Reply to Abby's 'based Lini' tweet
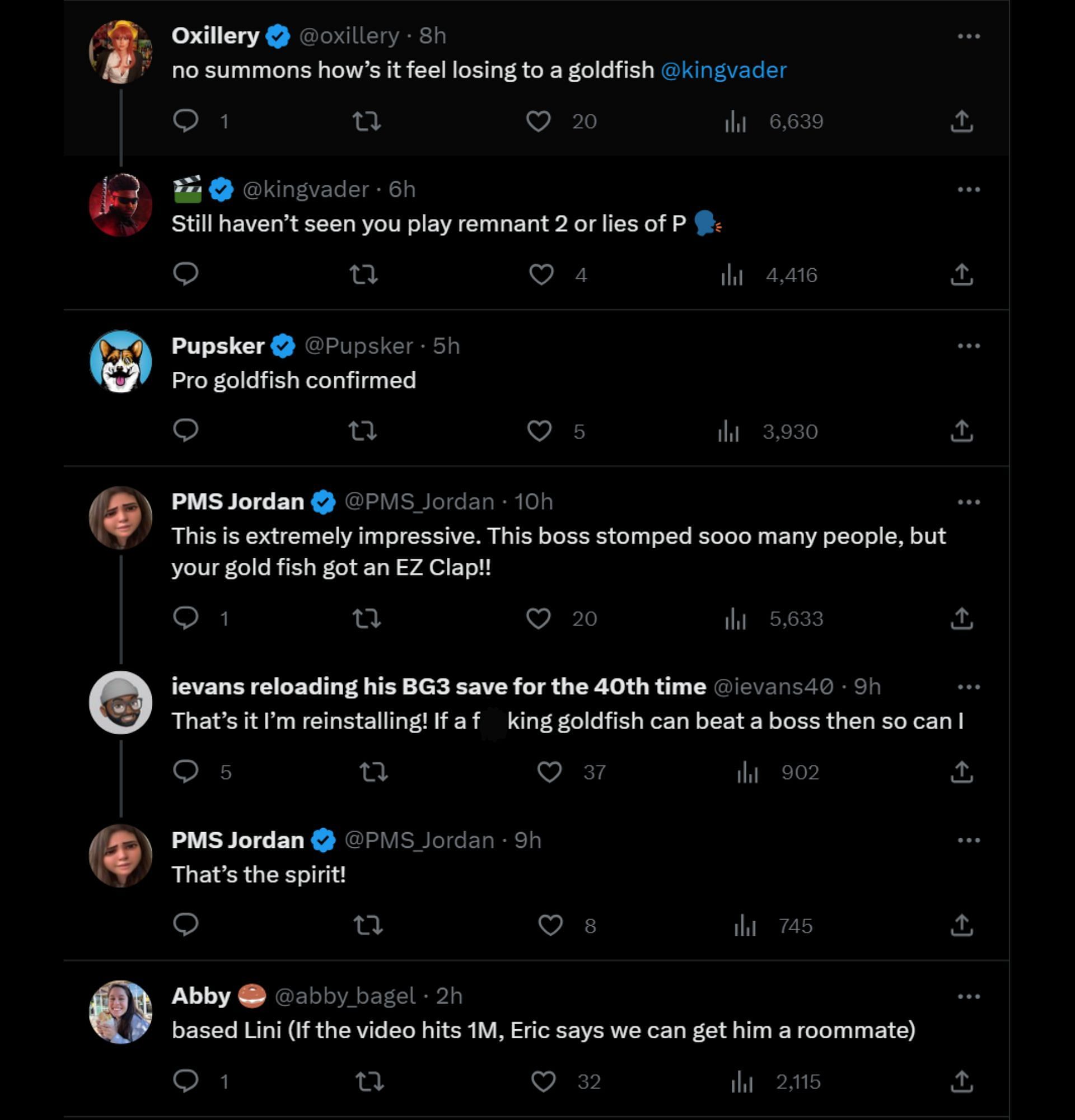The width and height of the screenshot is (1075, 1120). tap(186, 1082)
